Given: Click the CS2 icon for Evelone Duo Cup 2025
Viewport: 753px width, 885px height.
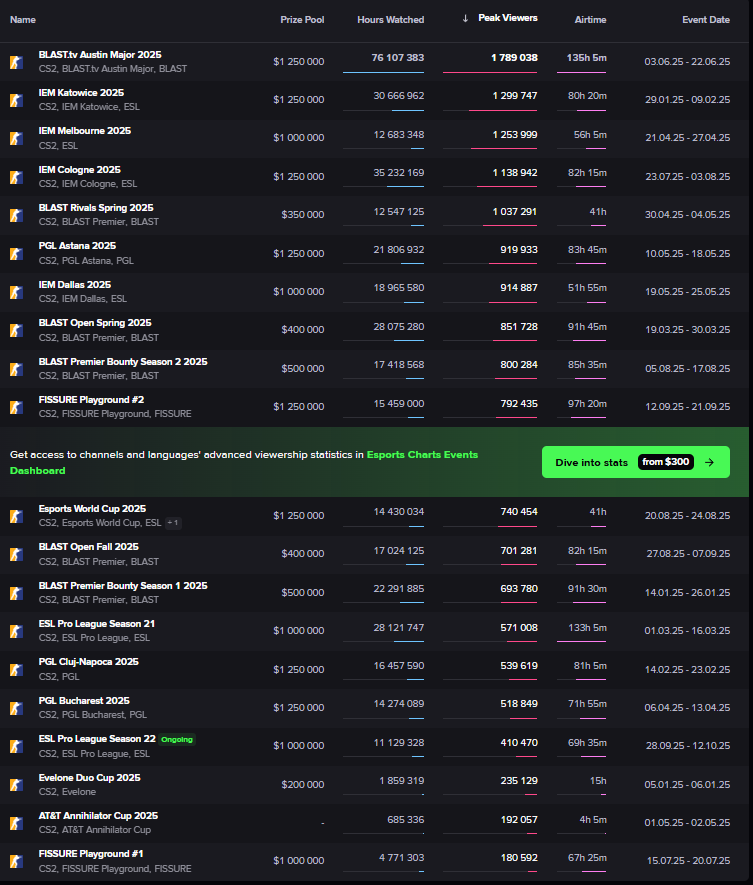Looking at the screenshot, I should click(16, 785).
